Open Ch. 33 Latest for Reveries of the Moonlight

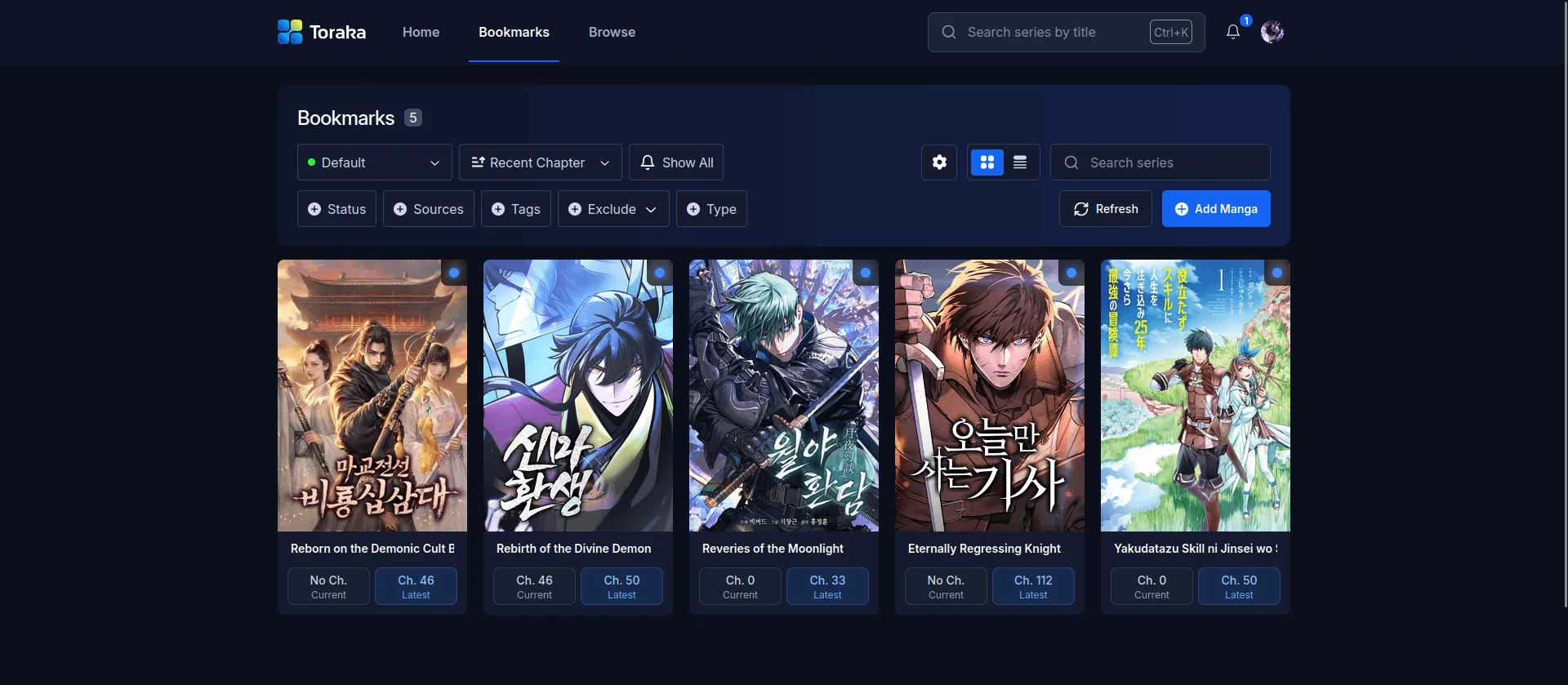coord(827,586)
